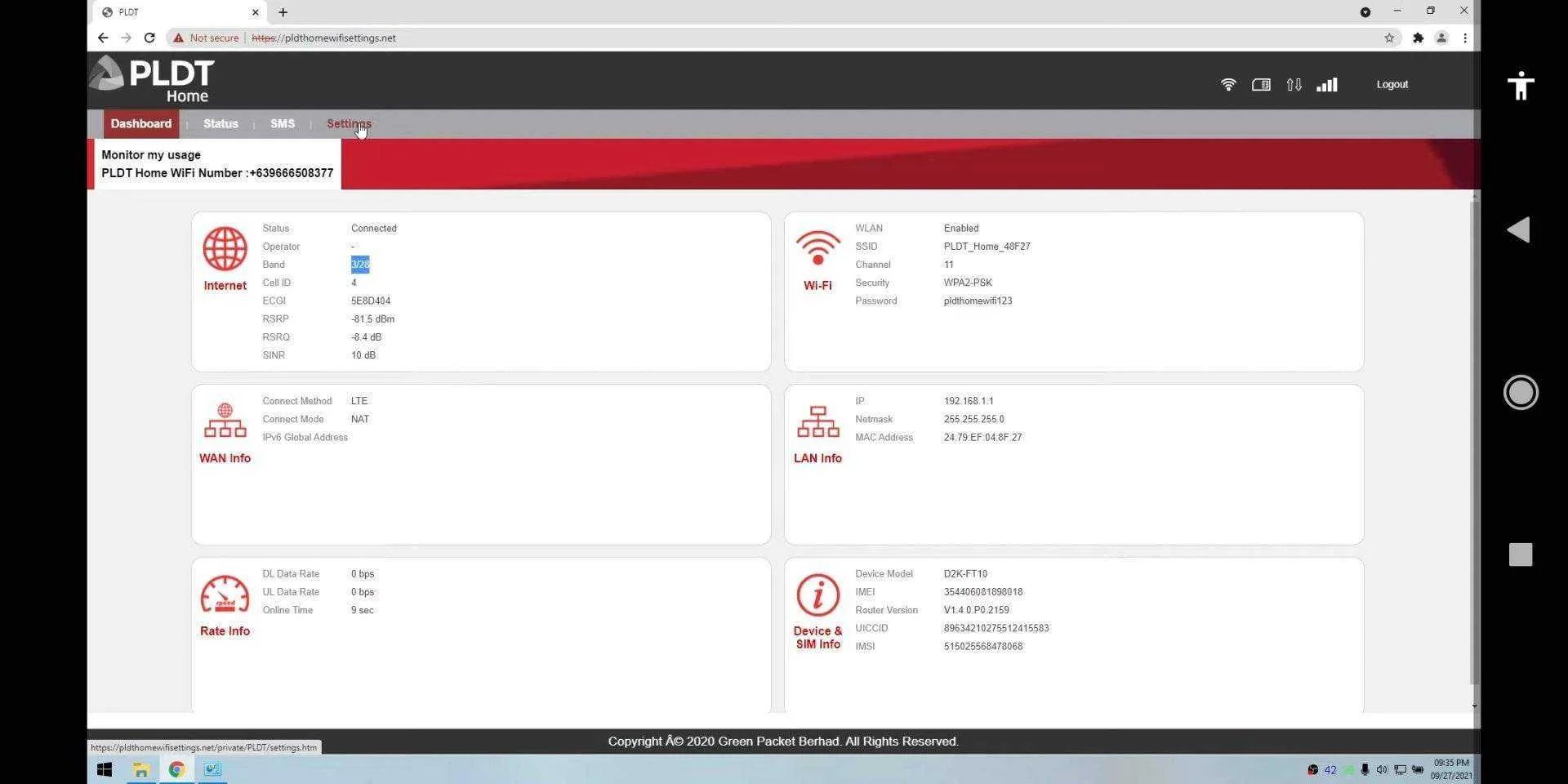The width and height of the screenshot is (1568, 784).
Task: Open the browser extensions puzzle icon
Action: click(1419, 38)
